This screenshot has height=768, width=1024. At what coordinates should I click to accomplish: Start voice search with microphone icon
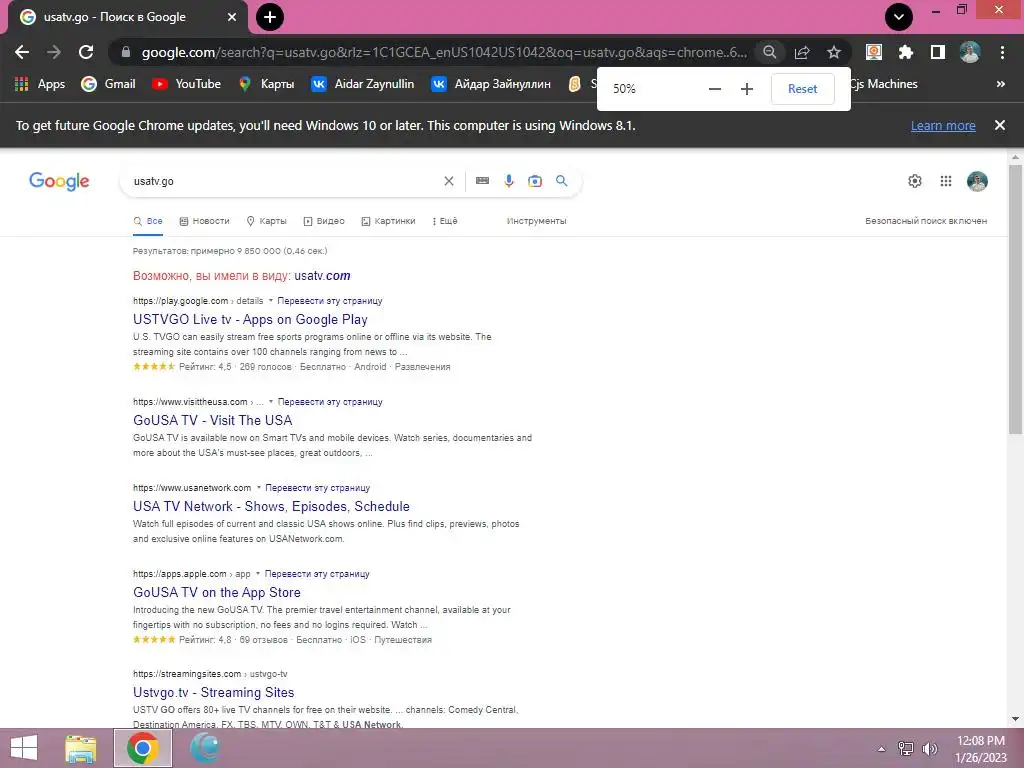[x=509, y=181]
